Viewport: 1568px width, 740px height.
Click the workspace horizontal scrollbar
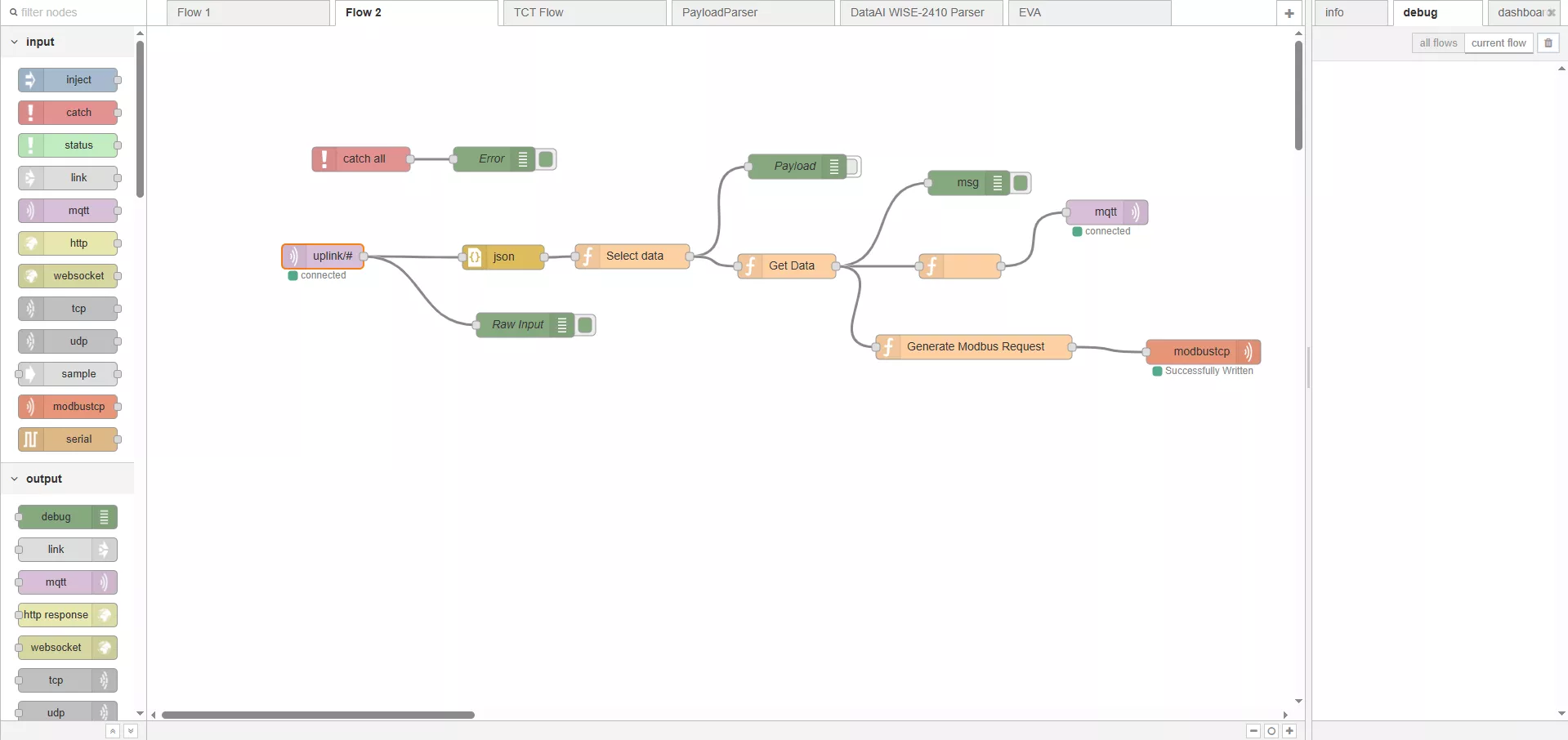point(318,715)
